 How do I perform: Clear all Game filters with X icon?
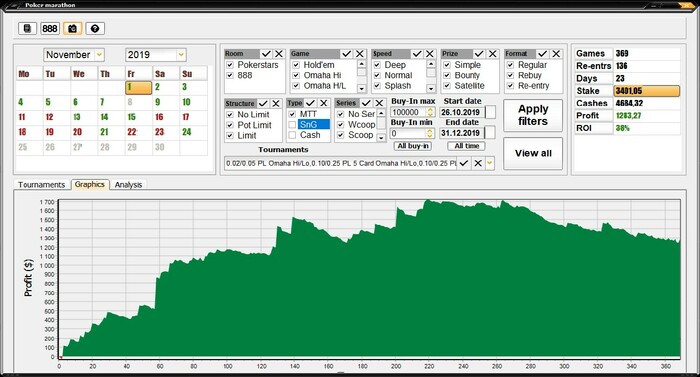pyautogui.click(x=359, y=54)
